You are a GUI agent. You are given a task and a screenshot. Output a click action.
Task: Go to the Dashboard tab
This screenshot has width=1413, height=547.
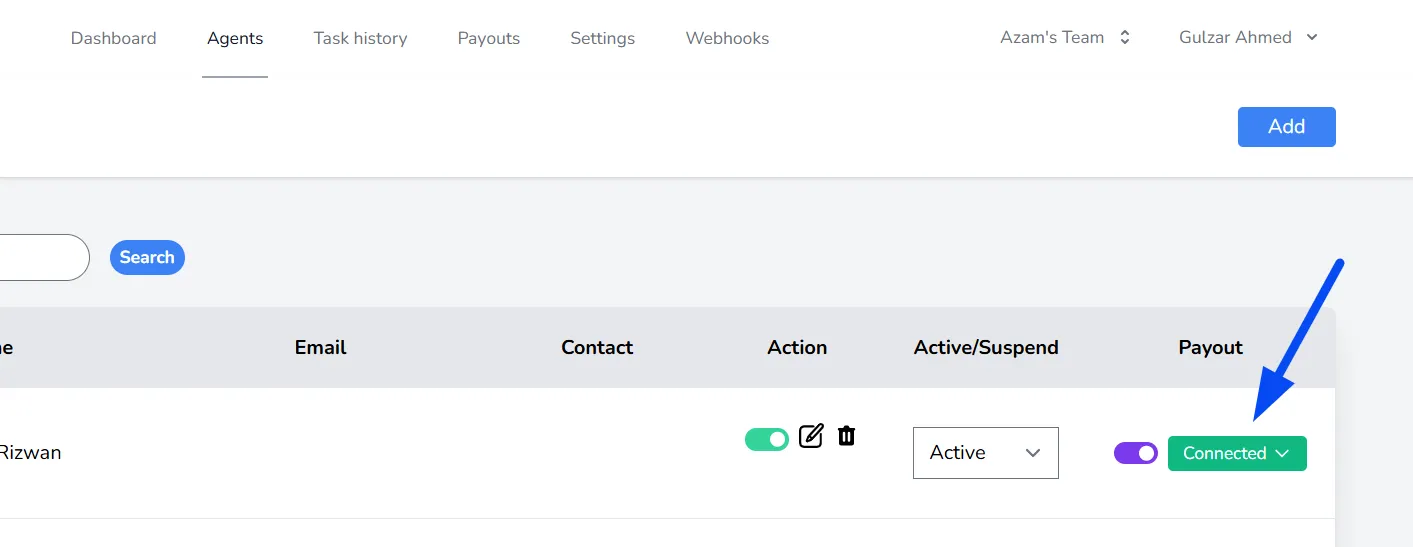click(x=114, y=39)
